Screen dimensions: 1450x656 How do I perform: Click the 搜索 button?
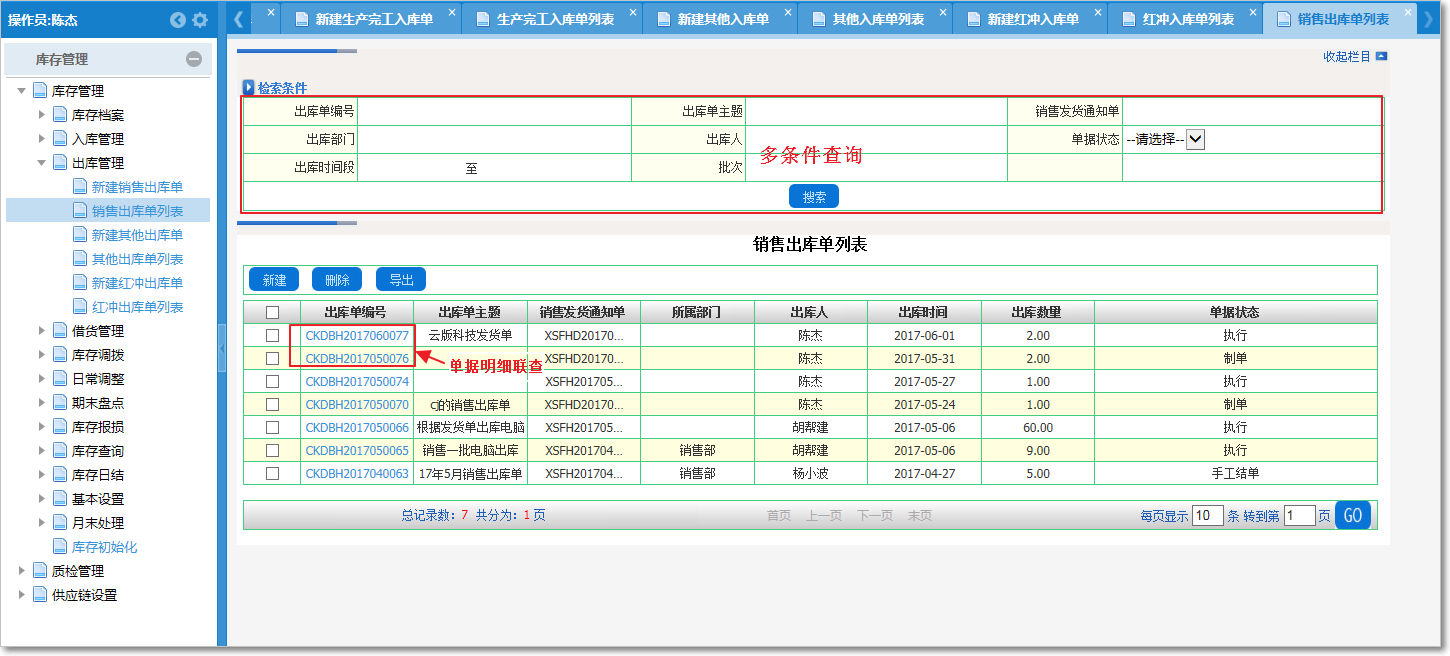813,197
